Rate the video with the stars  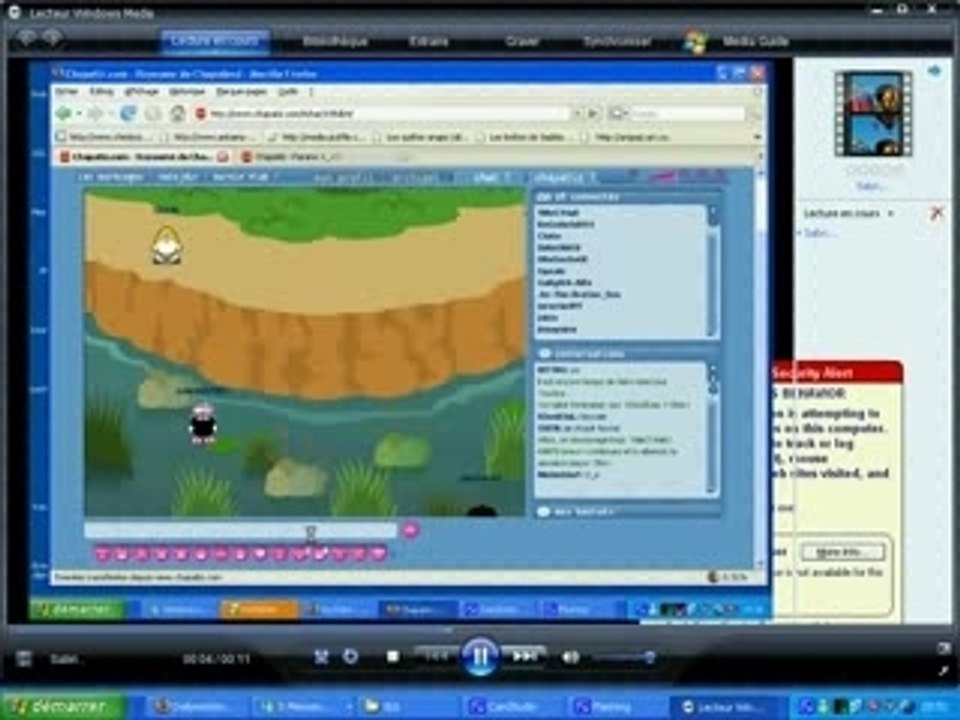[873, 170]
